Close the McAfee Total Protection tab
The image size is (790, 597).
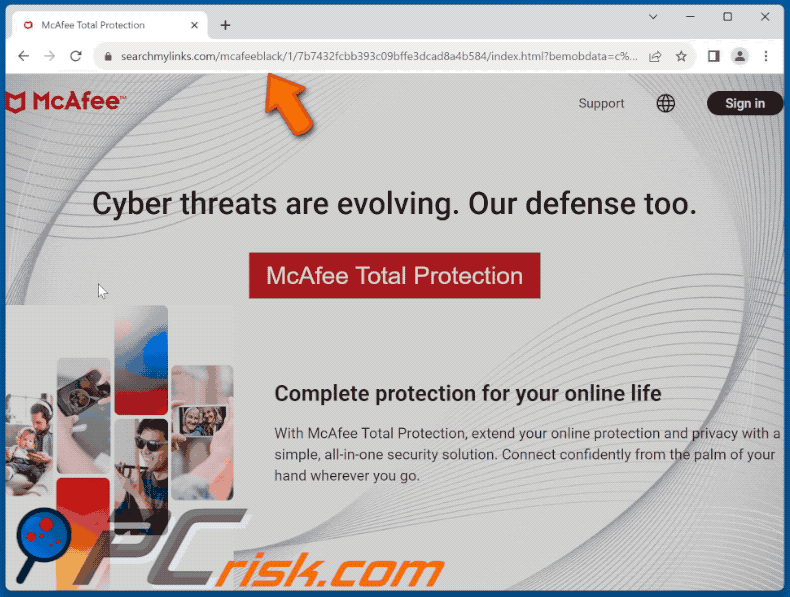(x=194, y=25)
